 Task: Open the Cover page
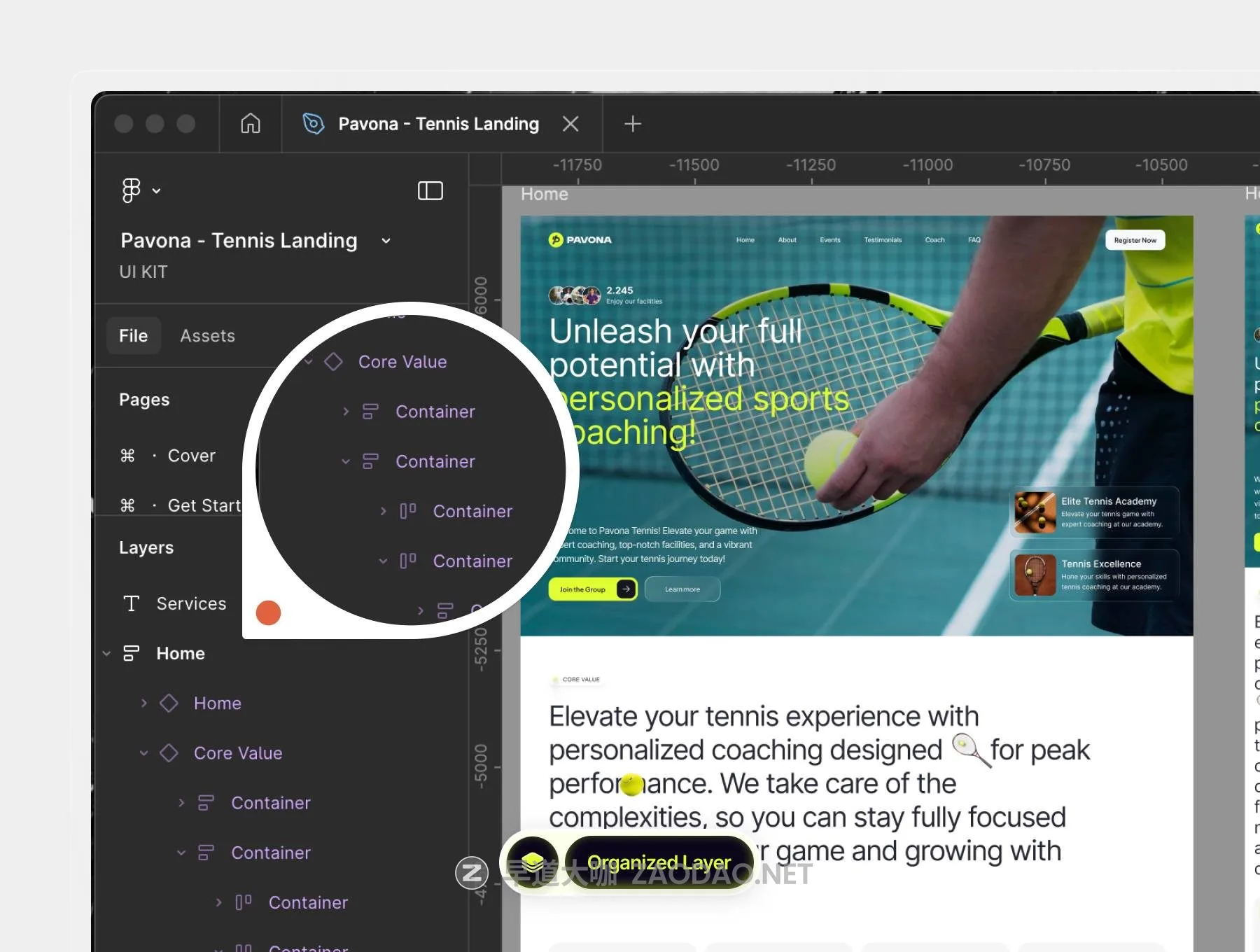191,456
